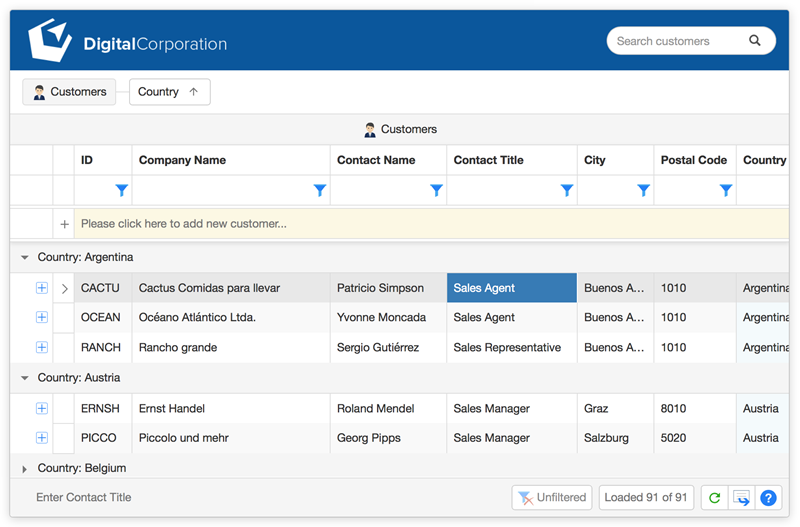The width and height of the screenshot is (800, 527).
Task: Collapse the Country: Argentina group
Action: (25, 257)
